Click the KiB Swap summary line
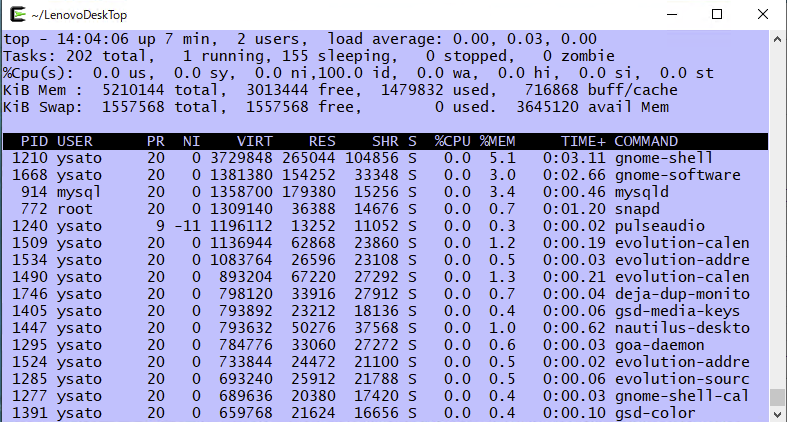This screenshot has width=787, height=422. (x=300, y=107)
